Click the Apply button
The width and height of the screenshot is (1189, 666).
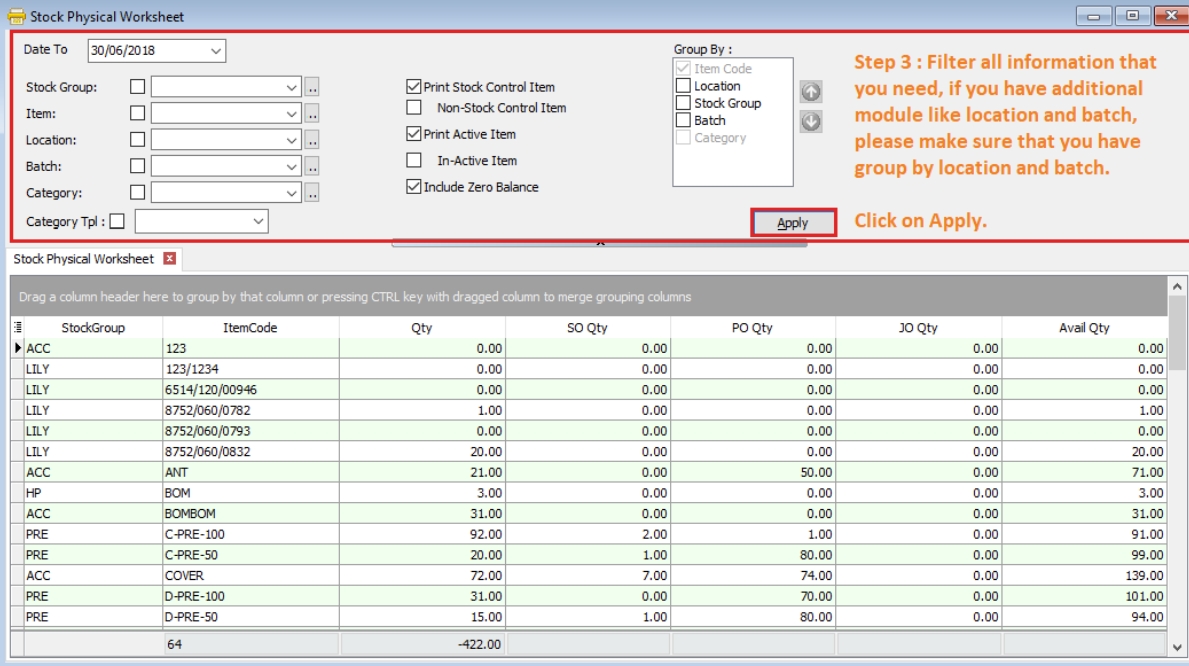[x=793, y=223]
